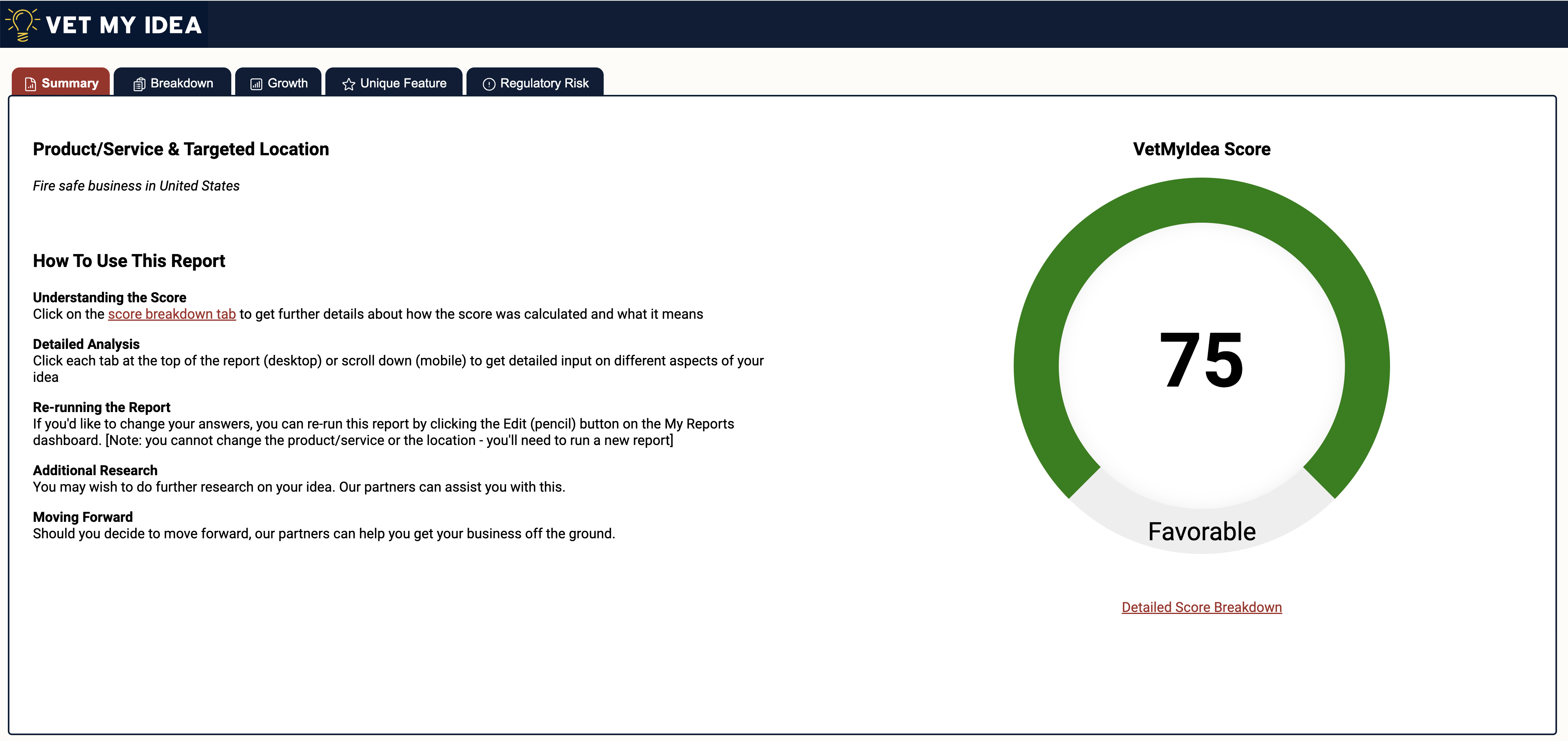Click the lightbulb logo icon

(x=22, y=24)
